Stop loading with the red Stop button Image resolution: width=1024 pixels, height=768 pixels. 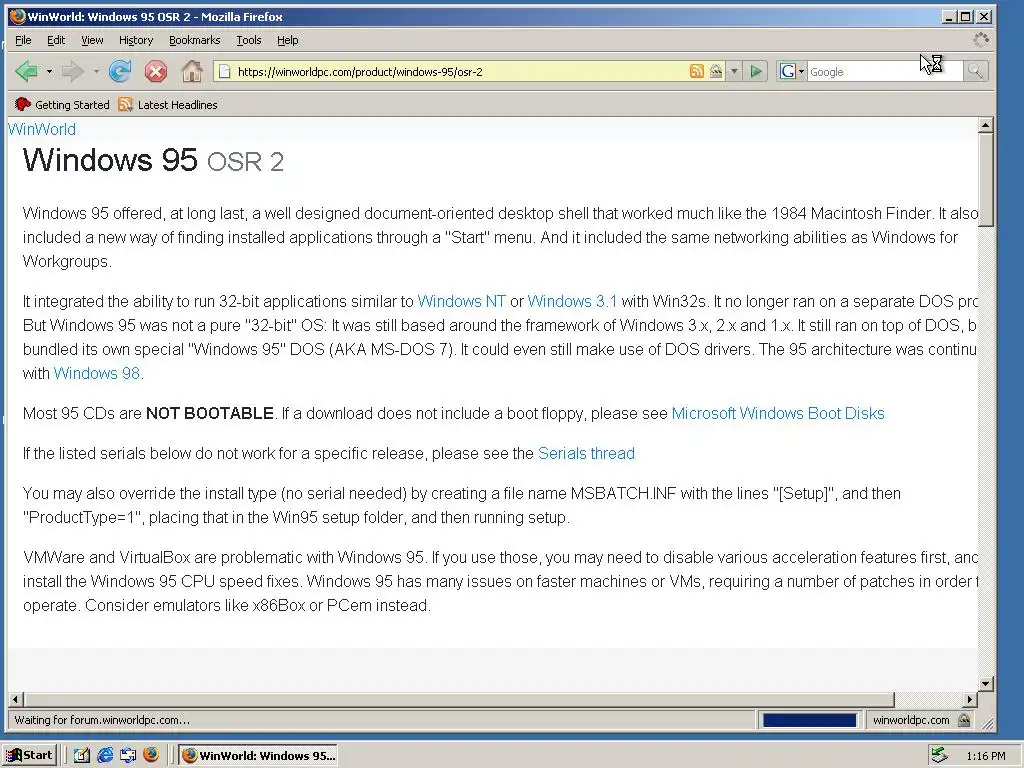(x=155, y=71)
